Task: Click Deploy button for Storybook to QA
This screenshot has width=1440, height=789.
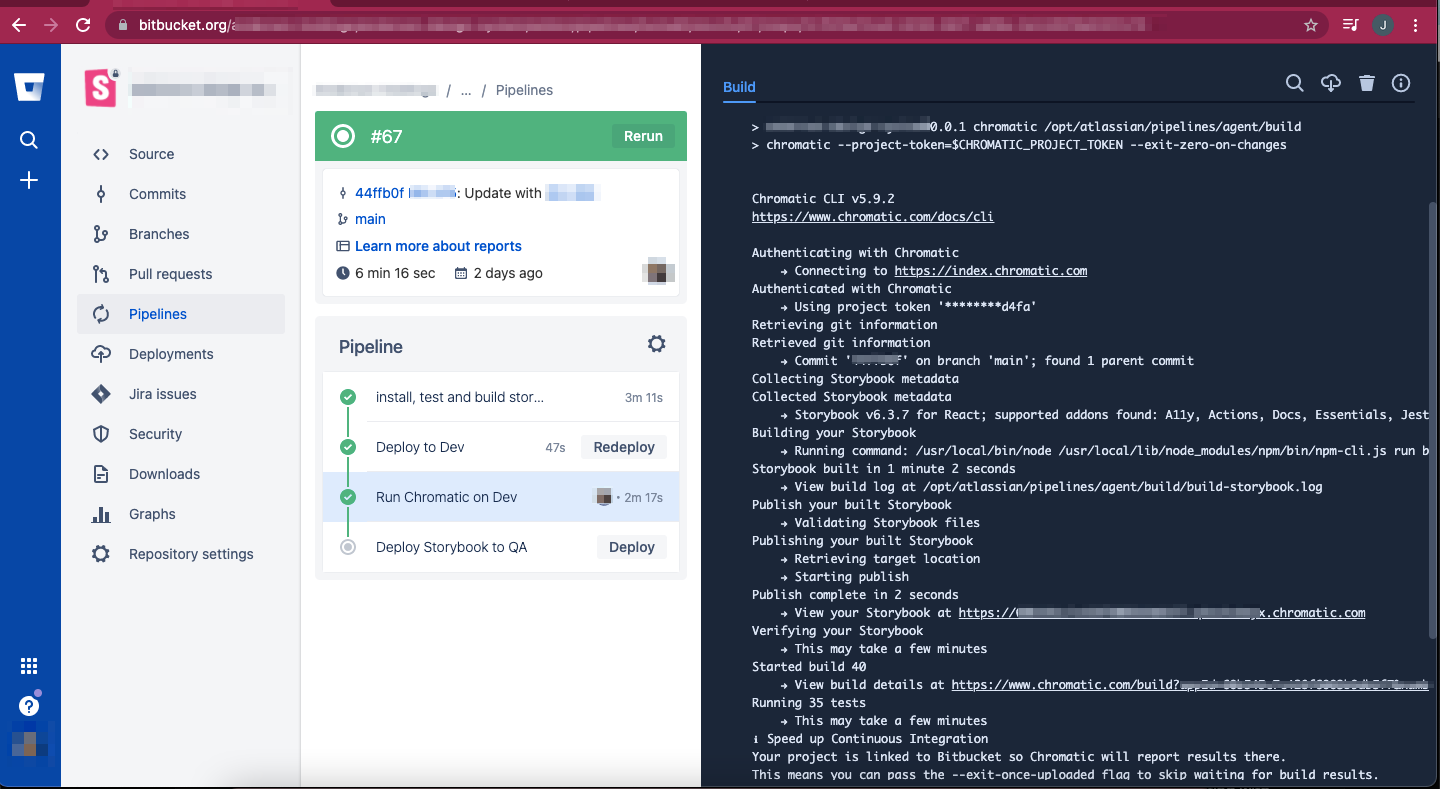Action: (x=632, y=547)
